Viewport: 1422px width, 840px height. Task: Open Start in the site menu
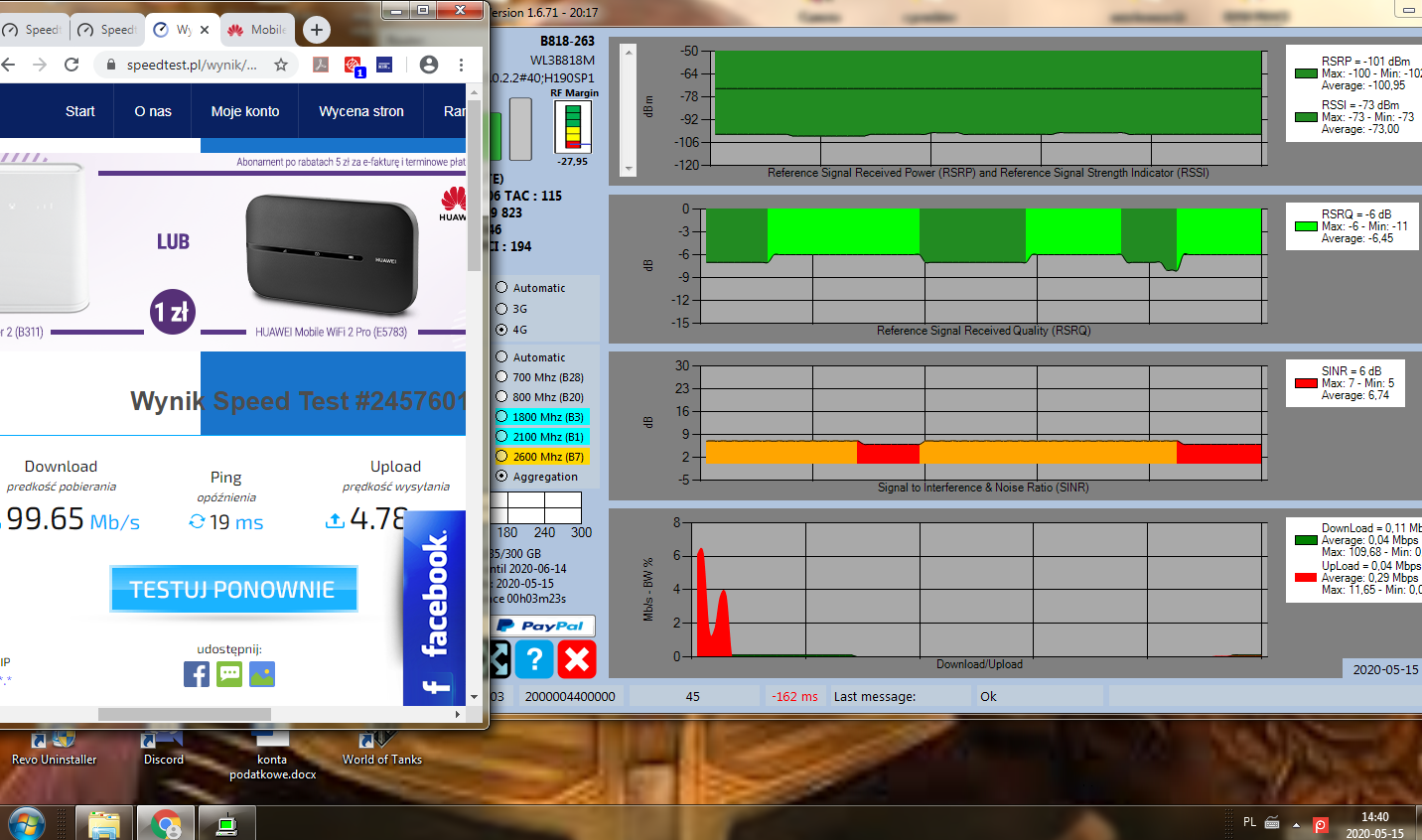click(80, 111)
